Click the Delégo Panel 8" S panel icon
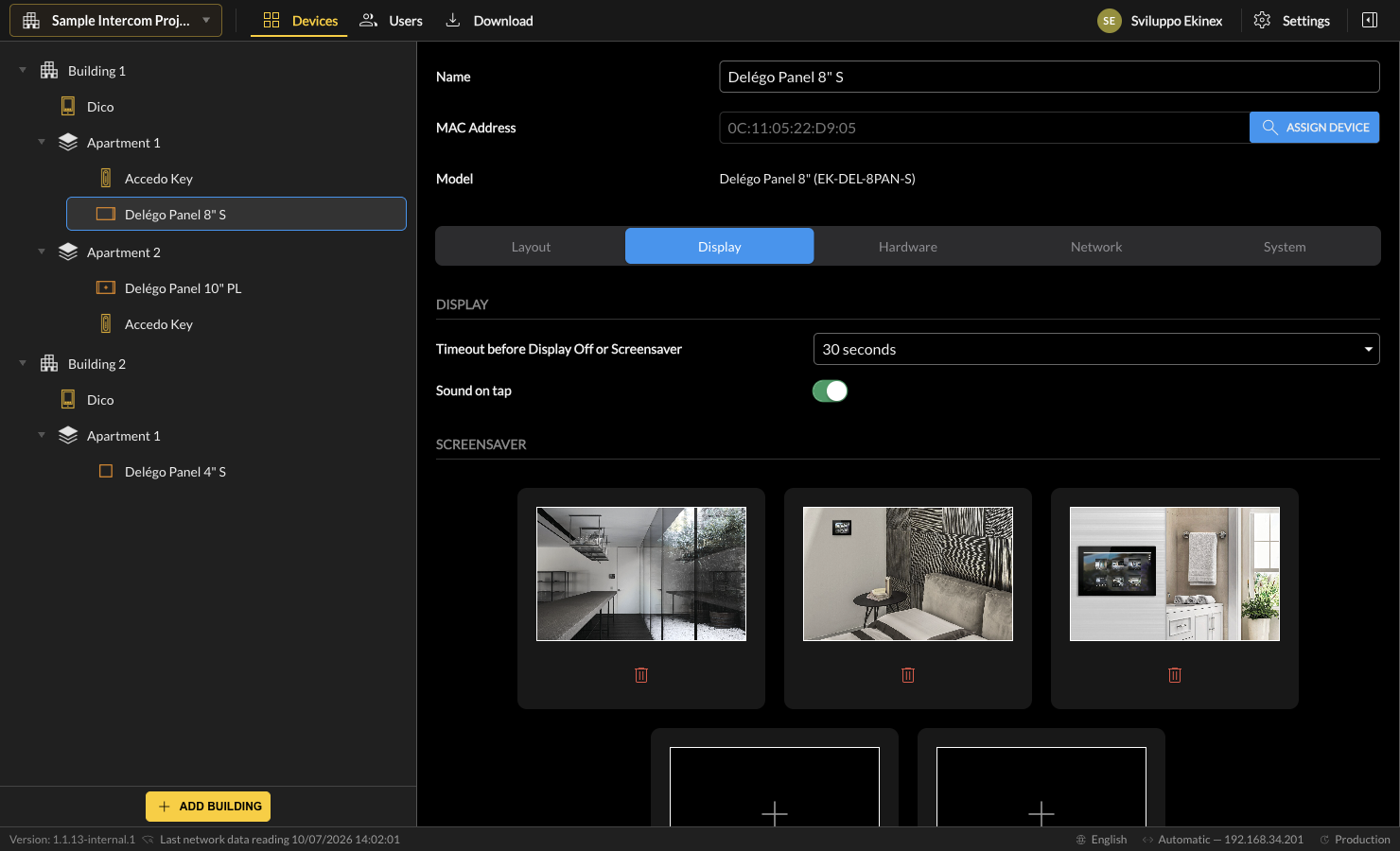1400x851 pixels. pyautogui.click(x=106, y=215)
